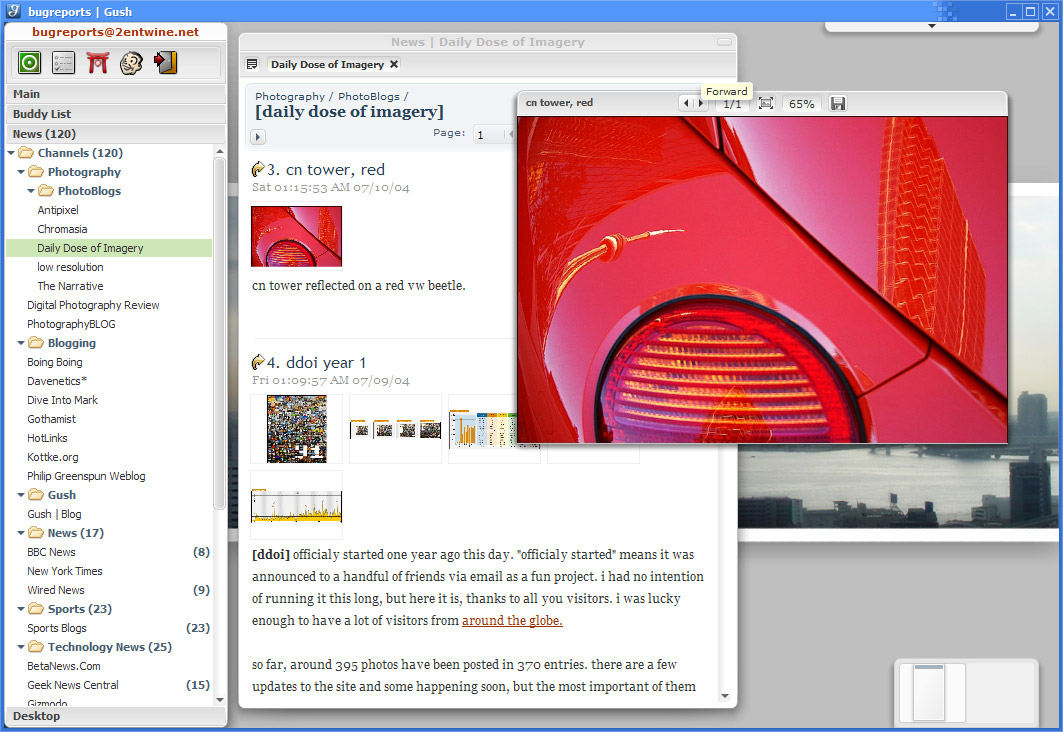The width and height of the screenshot is (1063, 732).
Task: Click the yellow arrow icon beside ddoi year 1
Action: click(258, 363)
